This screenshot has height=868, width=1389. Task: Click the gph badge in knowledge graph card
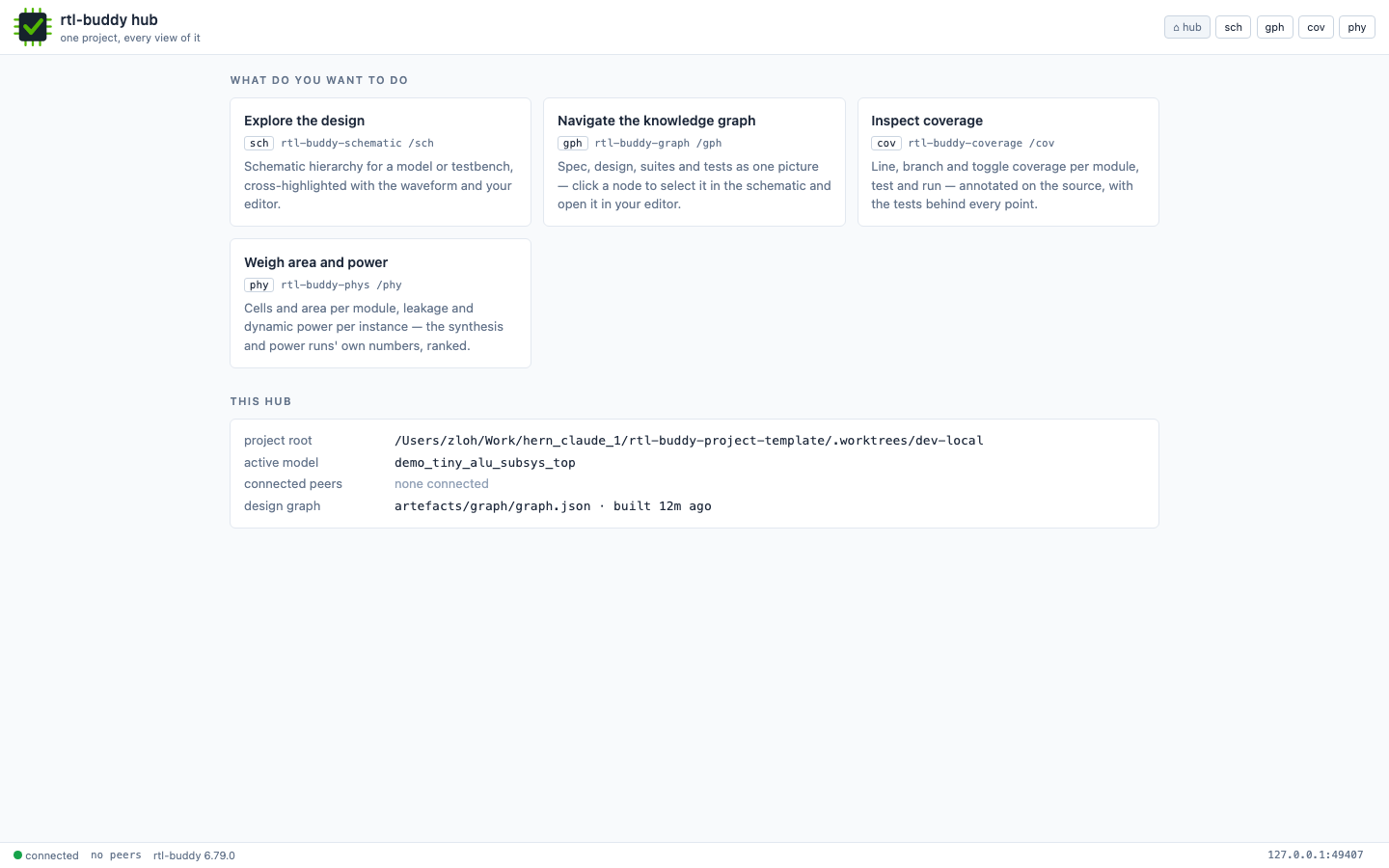[x=573, y=143]
